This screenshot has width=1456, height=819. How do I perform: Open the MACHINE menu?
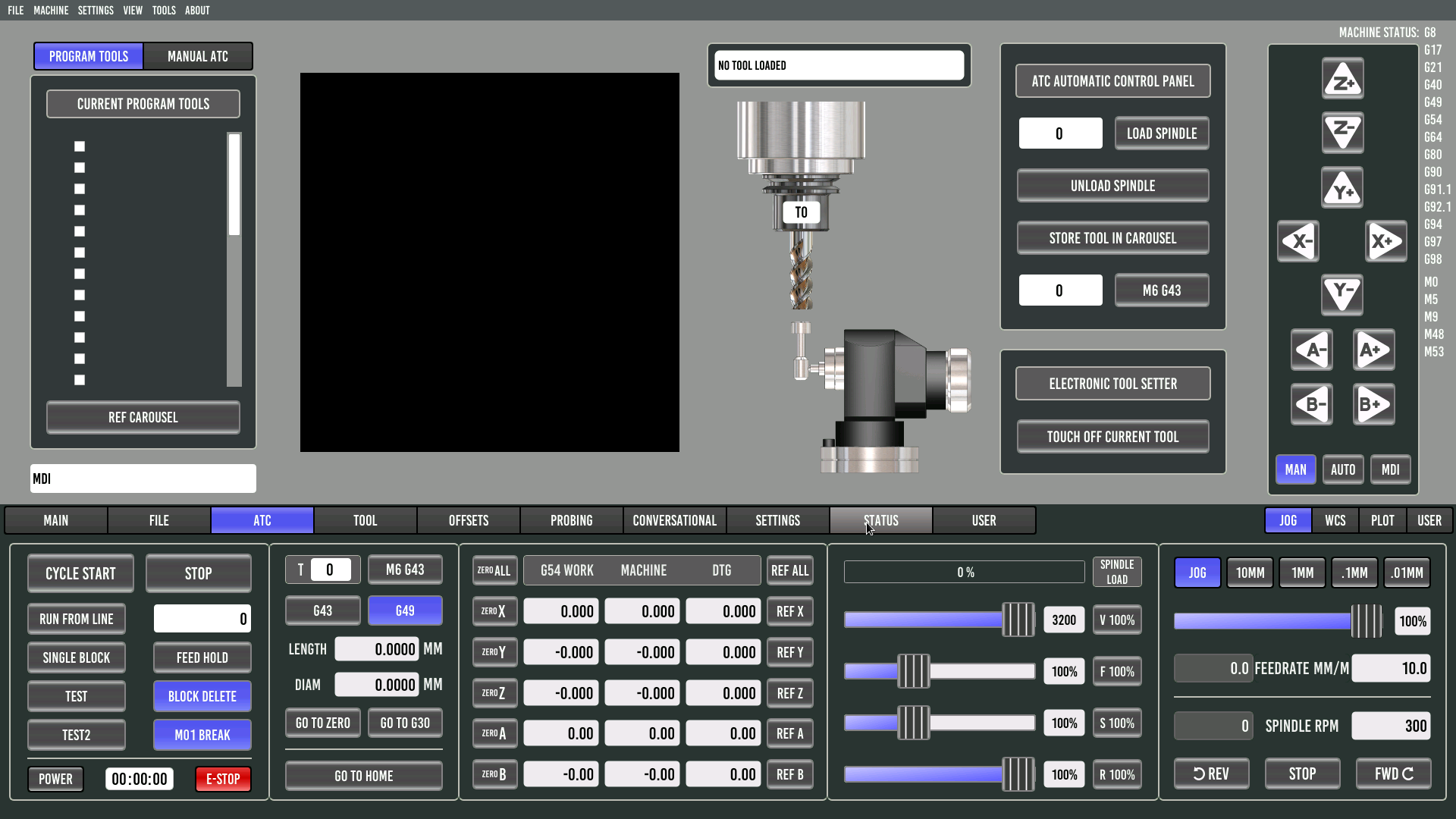tap(51, 10)
